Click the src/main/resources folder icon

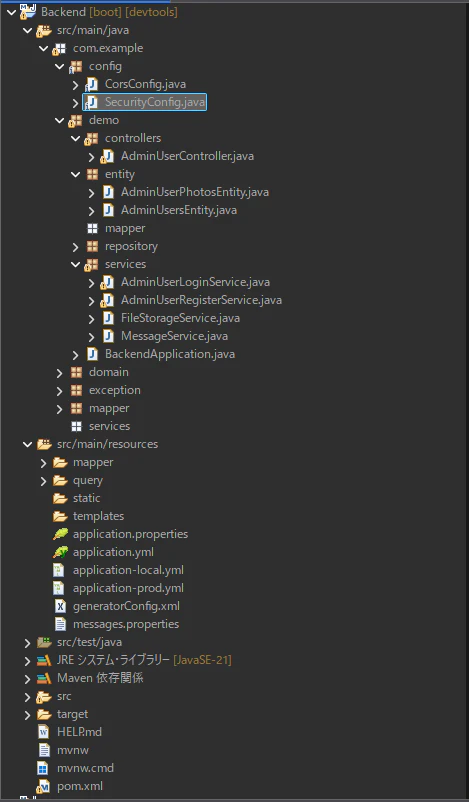44,444
